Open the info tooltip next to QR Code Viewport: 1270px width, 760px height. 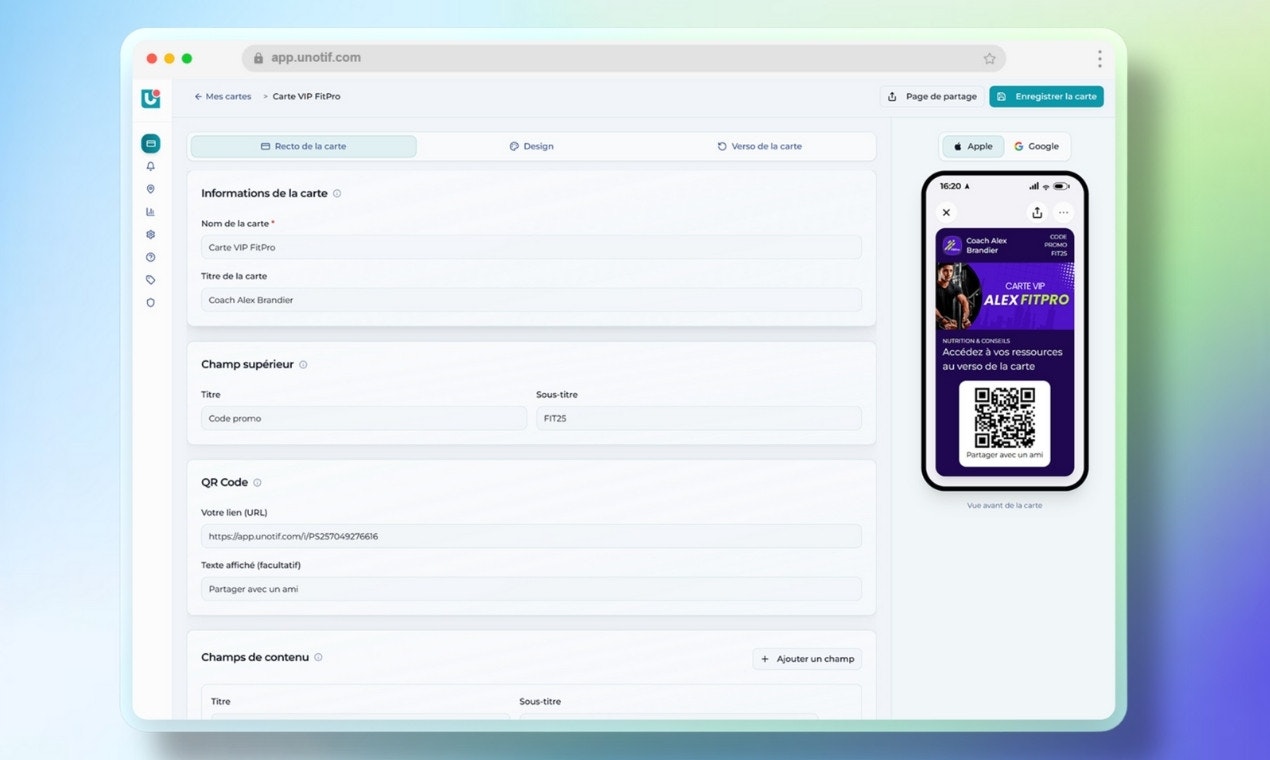point(257,482)
